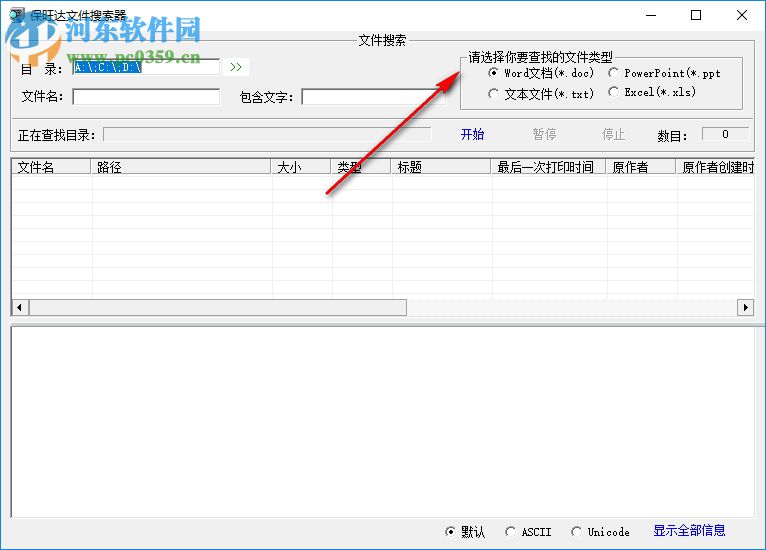The height and width of the screenshot is (550, 766).
Task: Minimize the 保旺达文件搜索器 window
Action: (651, 15)
